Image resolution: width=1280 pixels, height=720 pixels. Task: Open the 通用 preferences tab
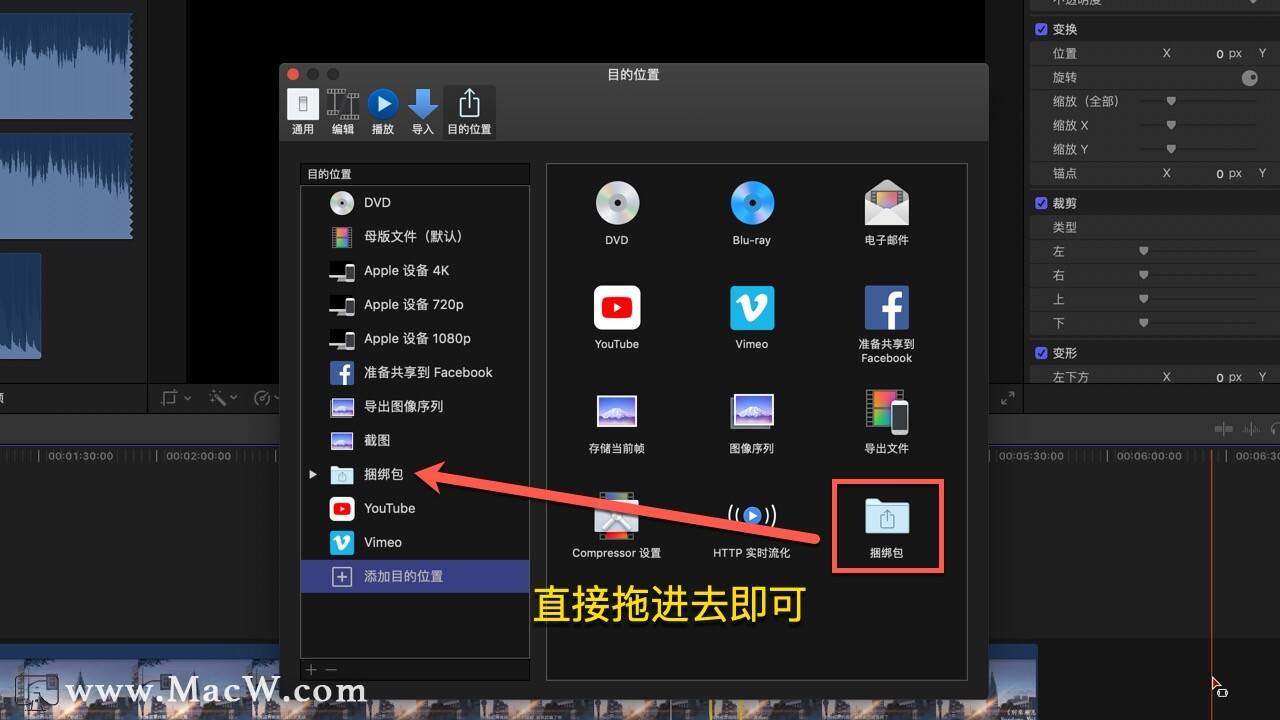click(x=303, y=112)
